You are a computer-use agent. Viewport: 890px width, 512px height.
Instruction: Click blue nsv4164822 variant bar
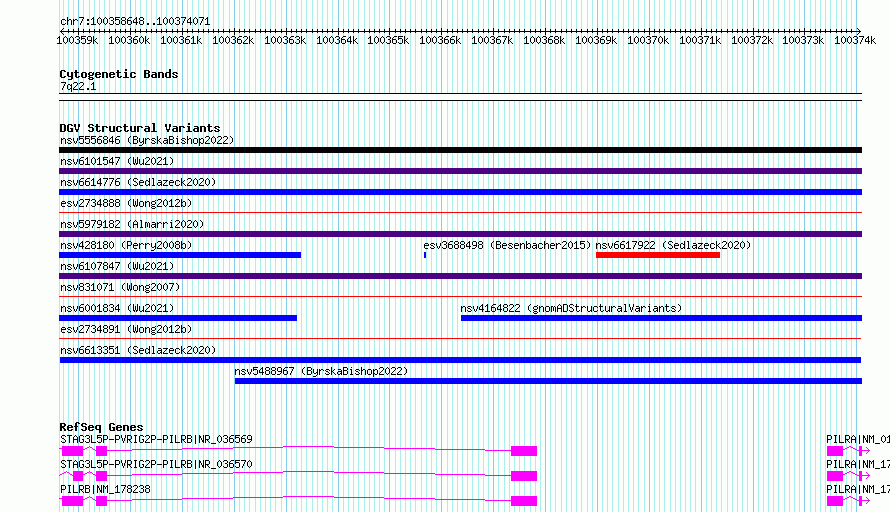coord(661,318)
